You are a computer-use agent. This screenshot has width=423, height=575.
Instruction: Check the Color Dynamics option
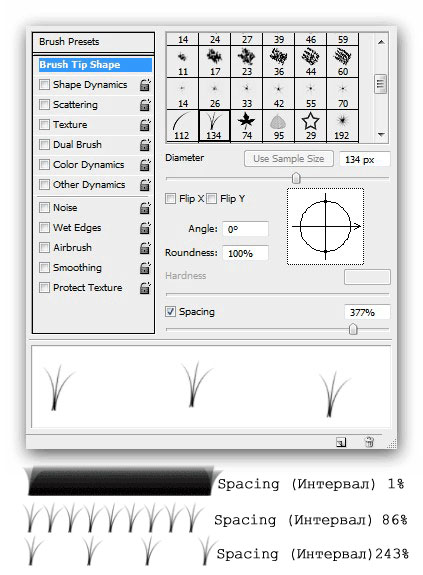click(44, 165)
